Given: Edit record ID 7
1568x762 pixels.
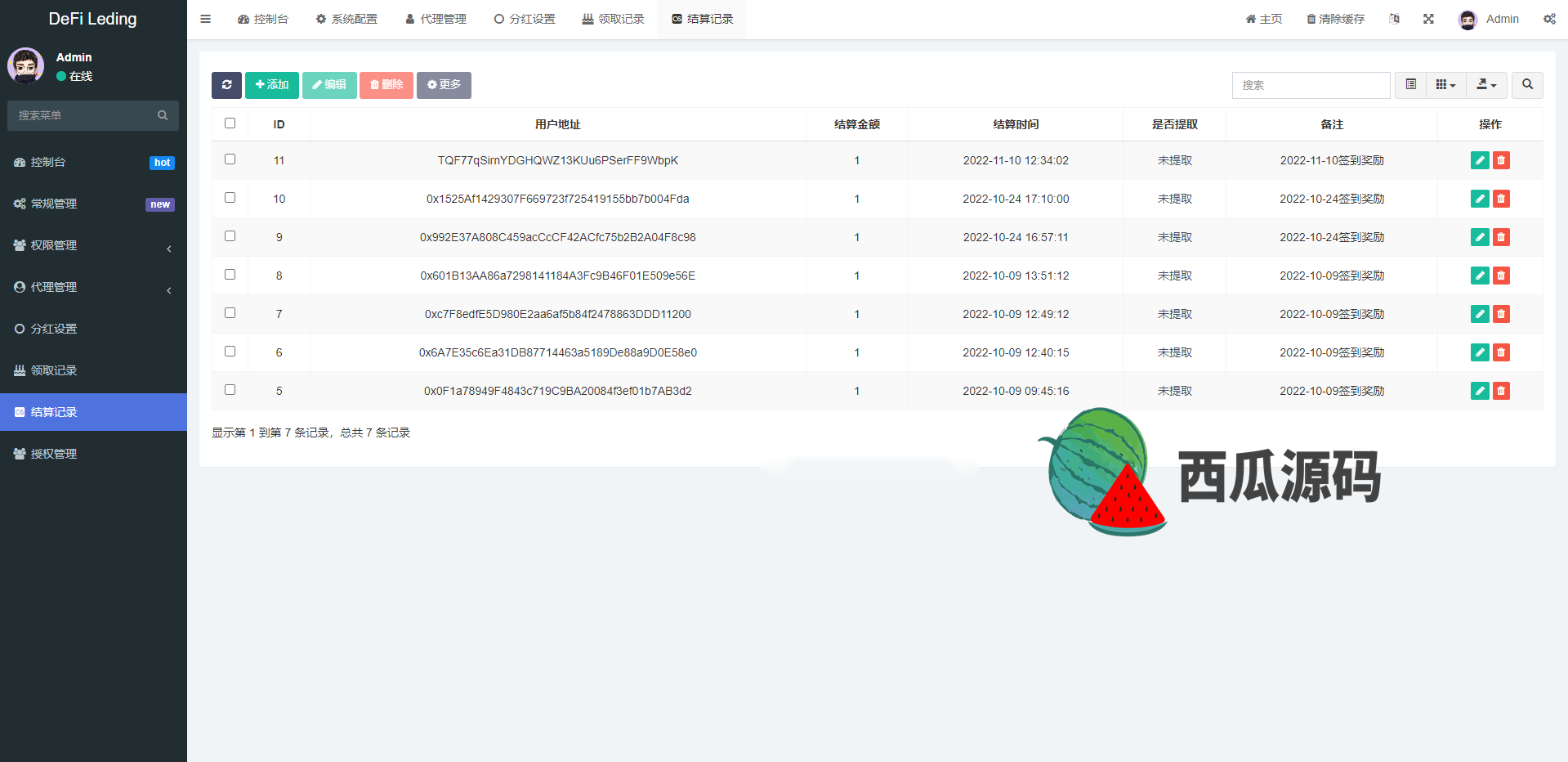Looking at the screenshot, I should [x=1480, y=314].
